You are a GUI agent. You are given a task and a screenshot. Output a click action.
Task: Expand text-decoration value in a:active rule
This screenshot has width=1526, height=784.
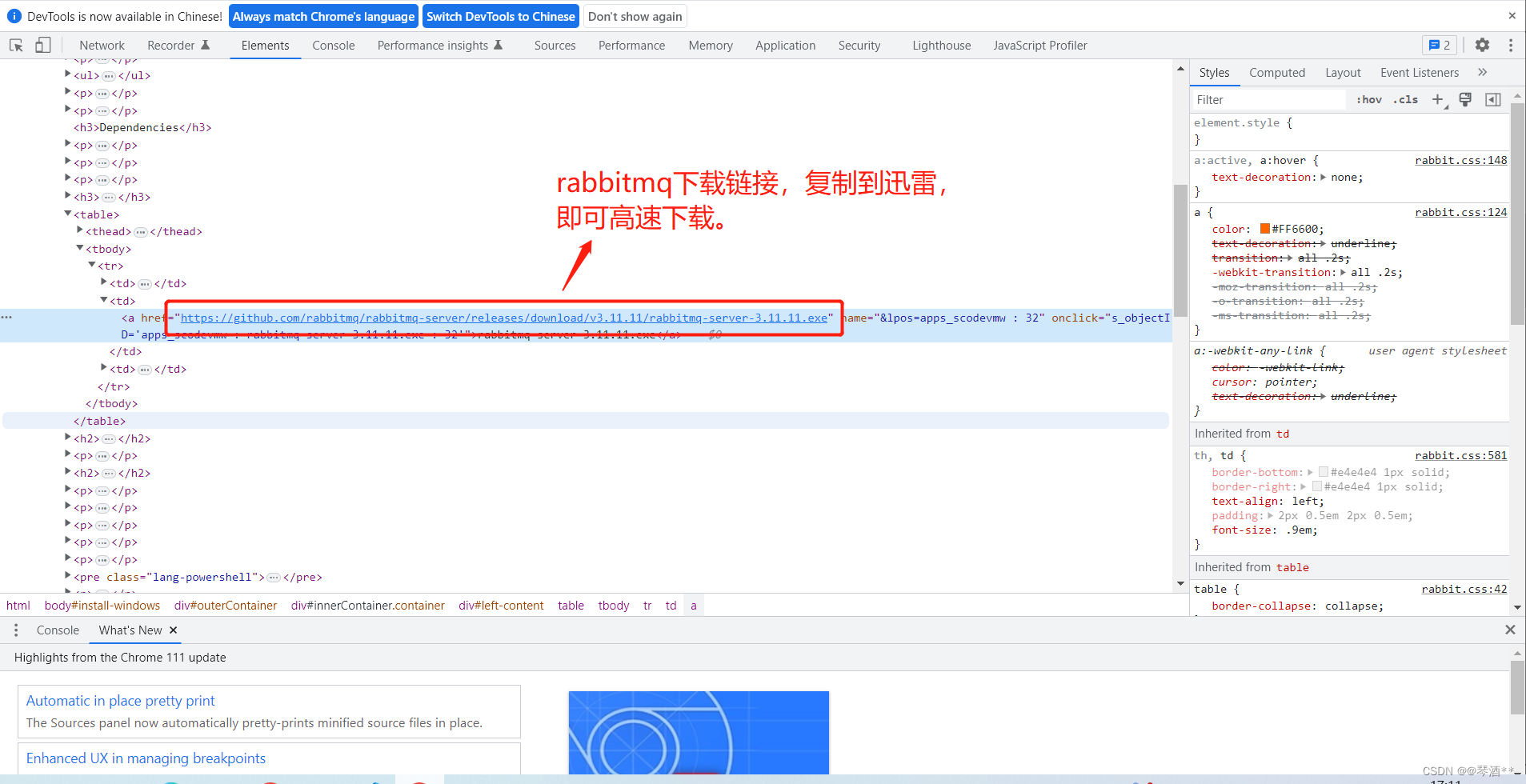[1323, 178]
